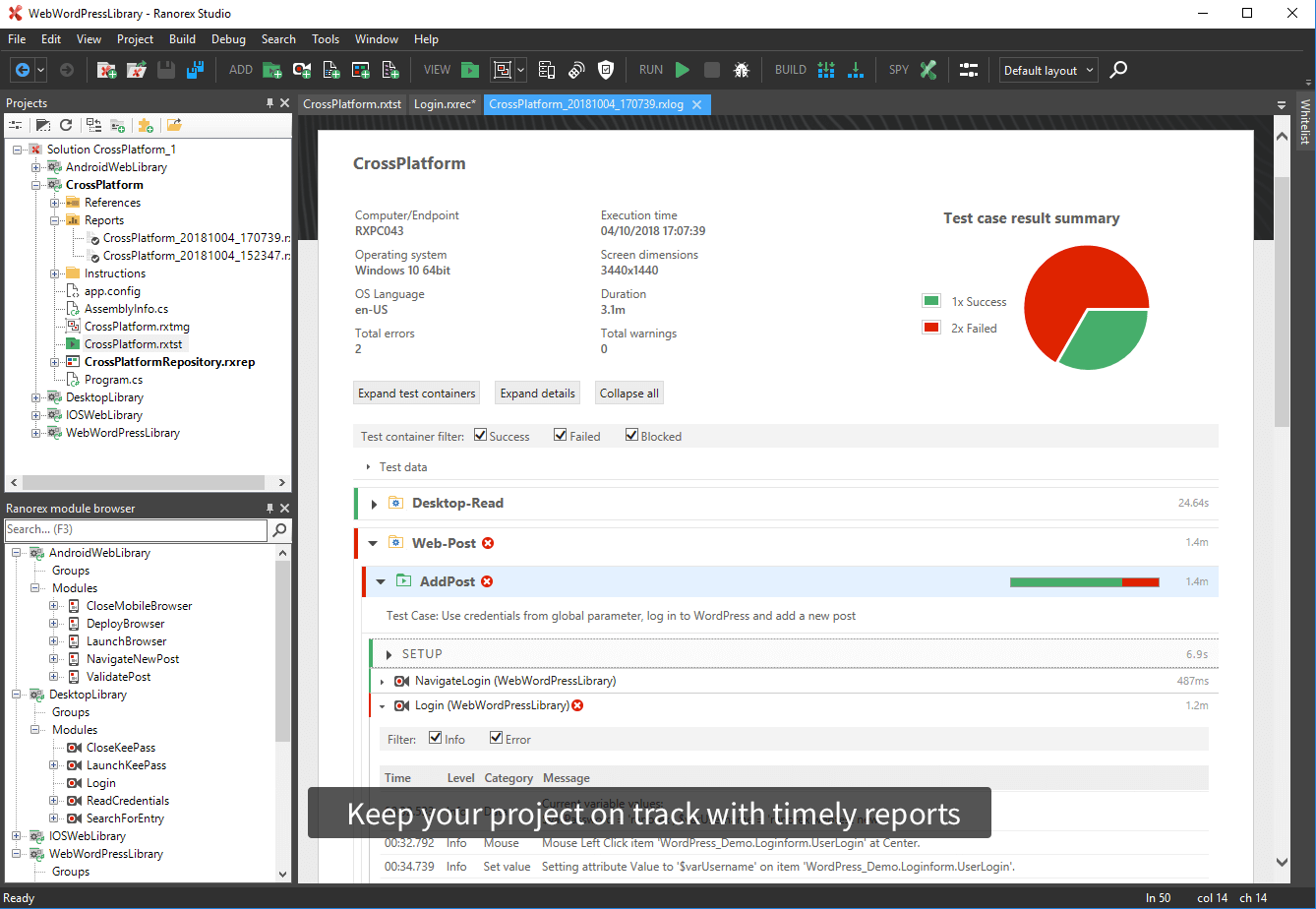The width and height of the screenshot is (1316, 909).
Task: Open the Project menu
Action: pyautogui.click(x=135, y=39)
